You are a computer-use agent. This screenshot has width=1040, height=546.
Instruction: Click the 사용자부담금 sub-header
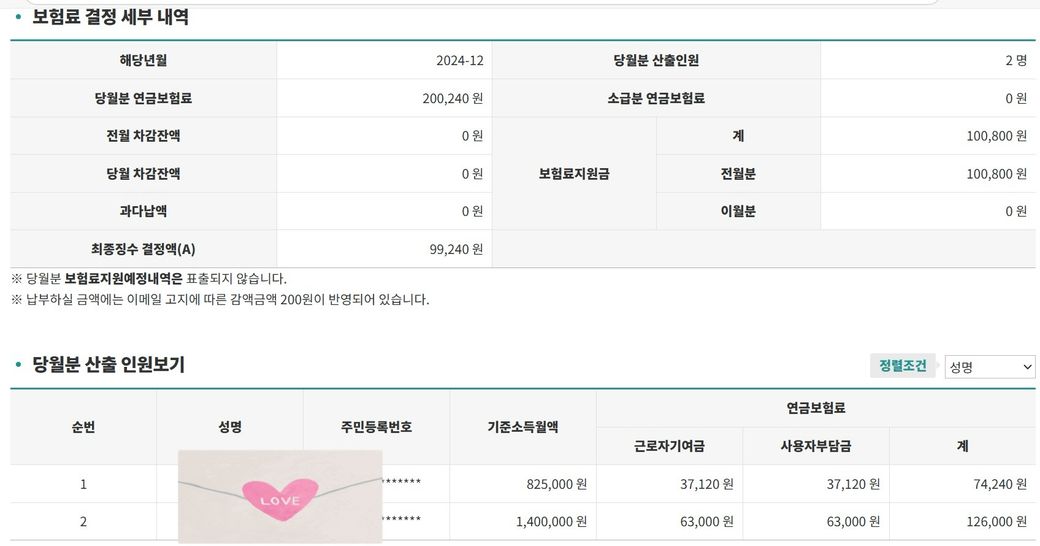[816, 446]
